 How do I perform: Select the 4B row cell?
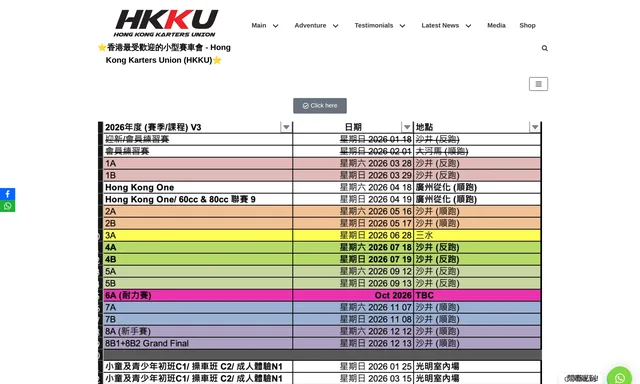(198, 259)
